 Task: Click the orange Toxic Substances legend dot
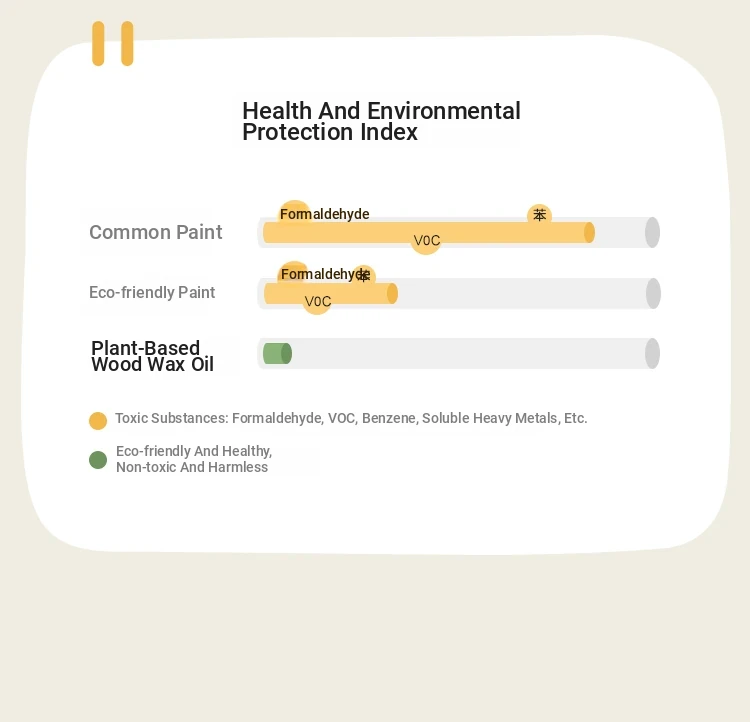[98, 421]
